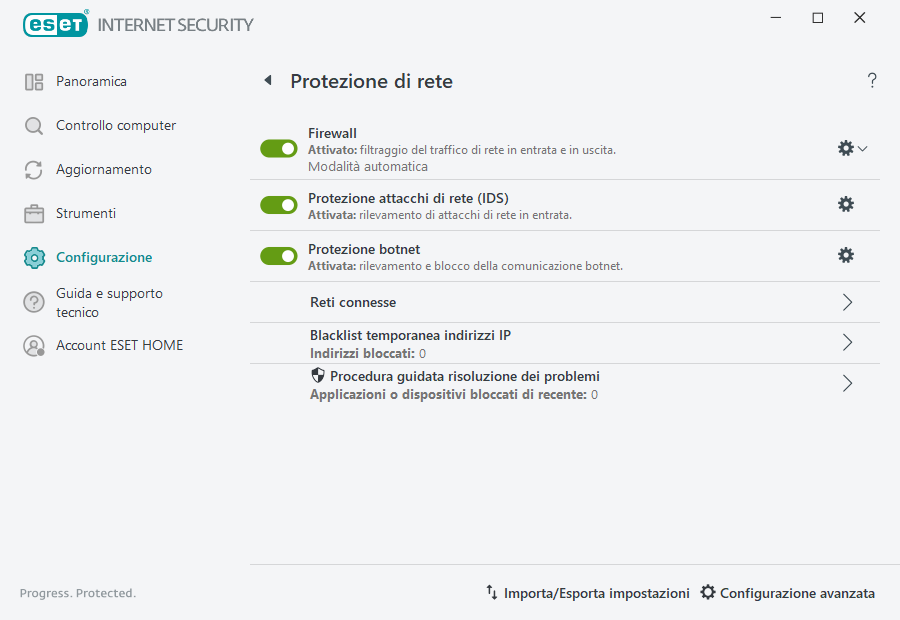The height and width of the screenshot is (620, 900).
Task: Click the help question mark icon
Action: (x=871, y=81)
